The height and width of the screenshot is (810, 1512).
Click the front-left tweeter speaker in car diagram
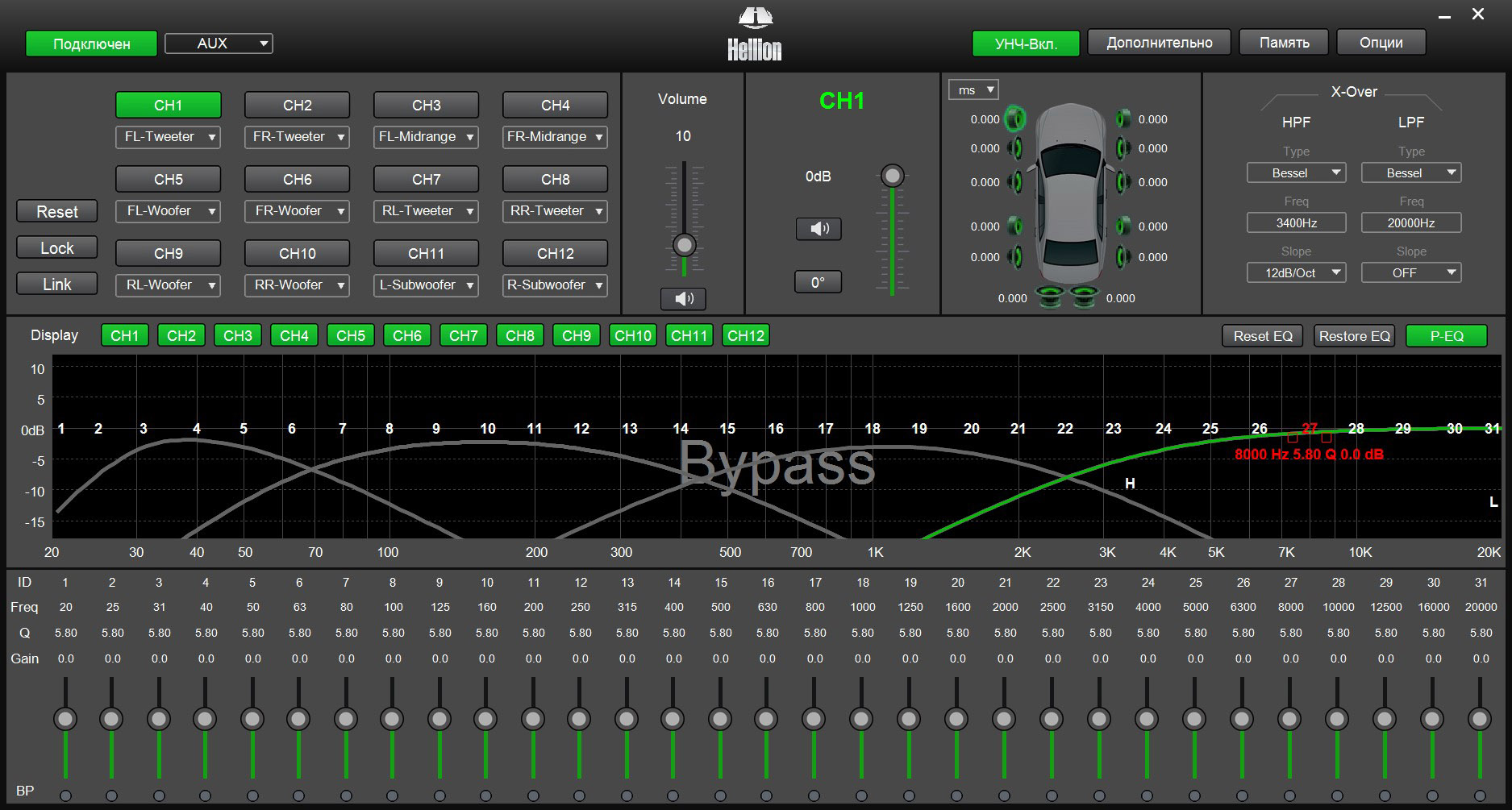pyautogui.click(x=1015, y=119)
